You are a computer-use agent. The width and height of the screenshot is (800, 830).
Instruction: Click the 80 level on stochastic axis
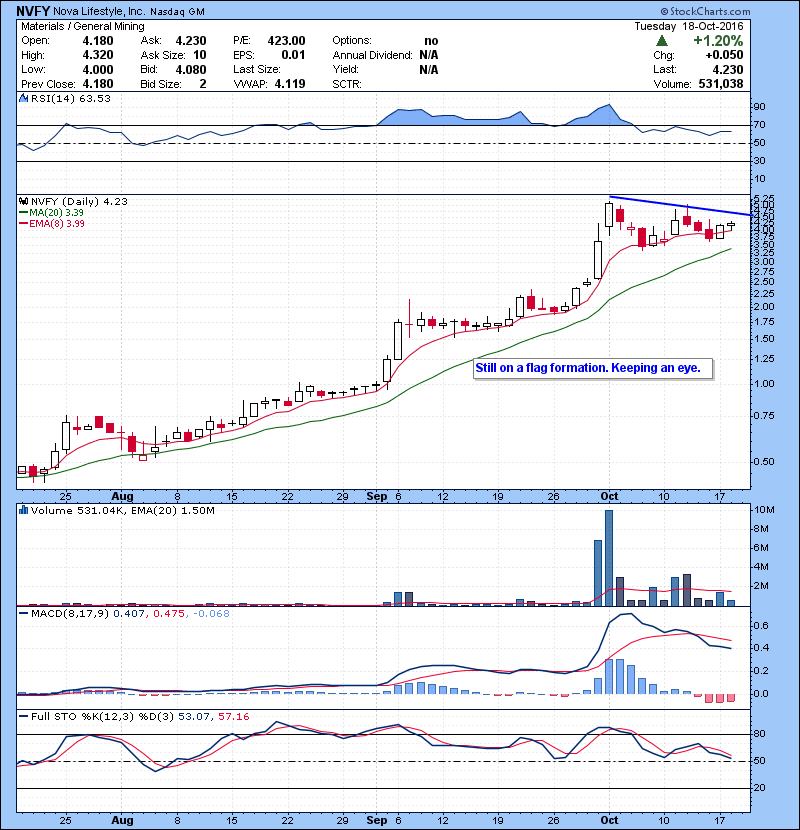(x=759, y=734)
